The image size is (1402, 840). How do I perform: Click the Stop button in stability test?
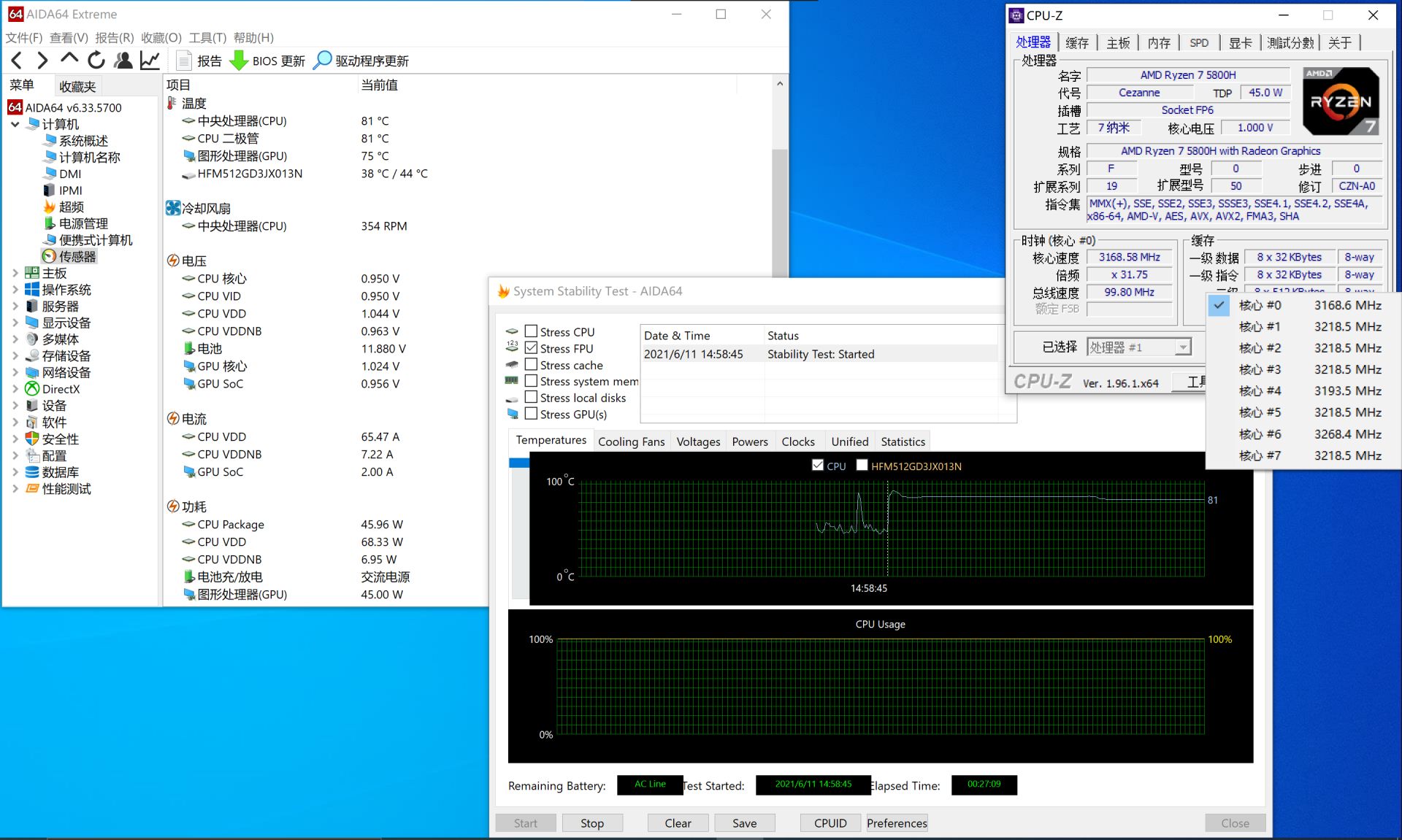tap(592, 823)
